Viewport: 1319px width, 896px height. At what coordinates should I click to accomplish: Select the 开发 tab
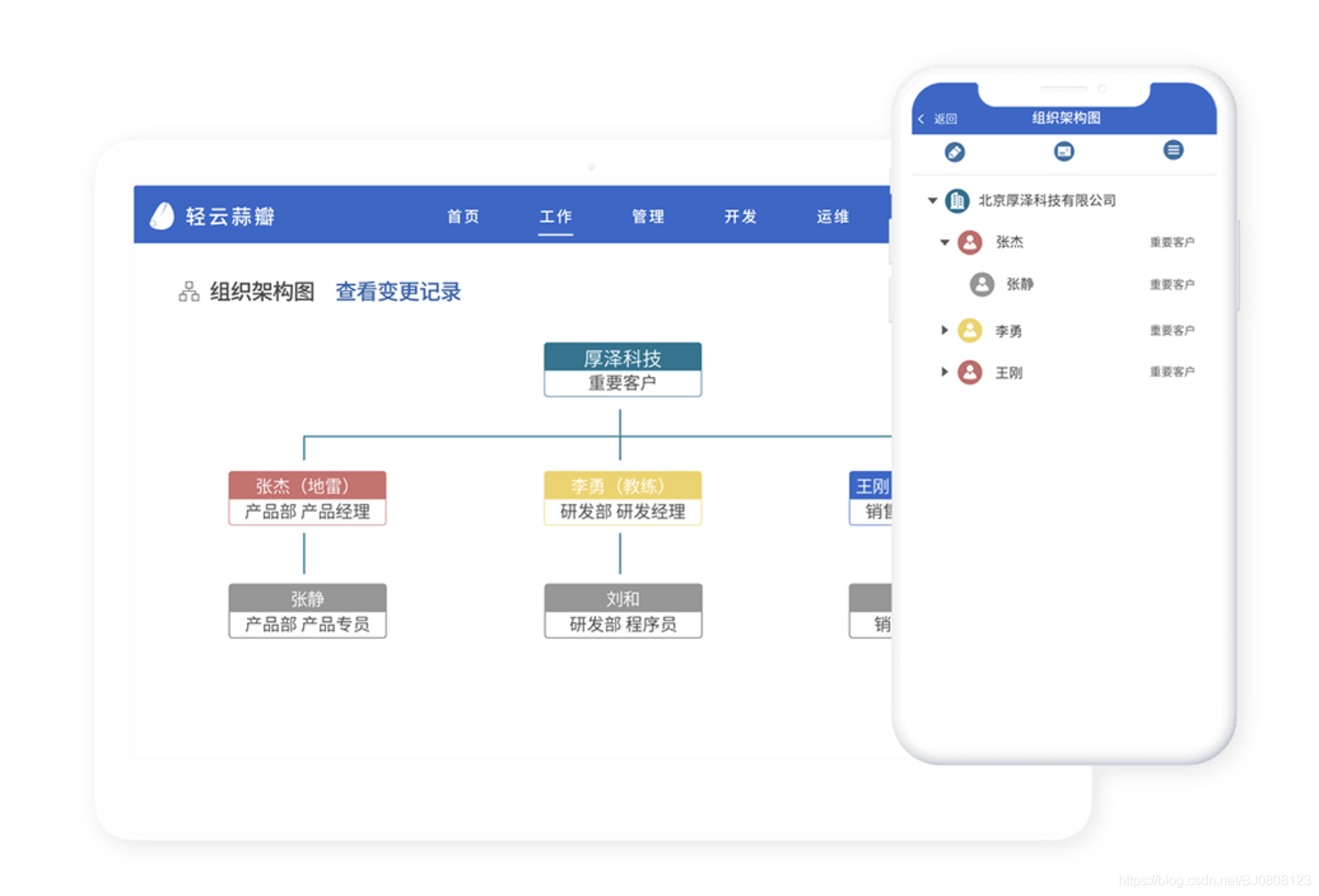click(741, 216)
